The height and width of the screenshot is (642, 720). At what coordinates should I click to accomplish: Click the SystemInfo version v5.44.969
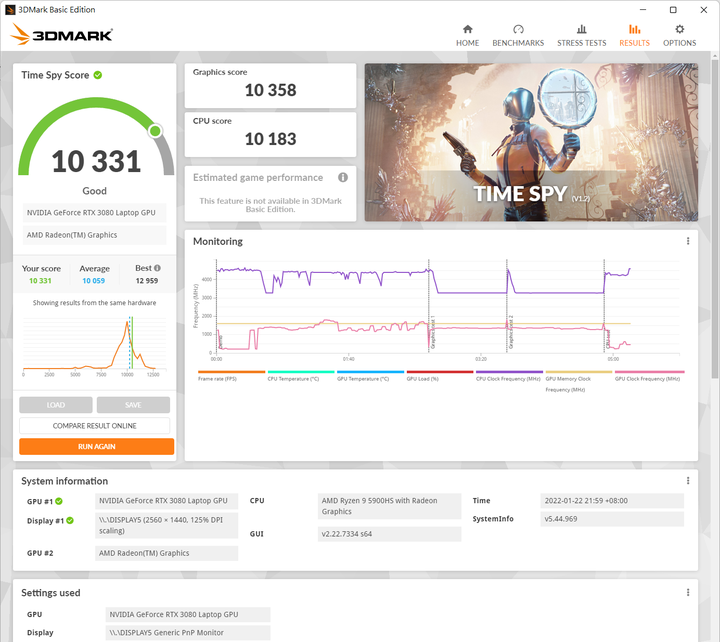[x=612, y=519]
